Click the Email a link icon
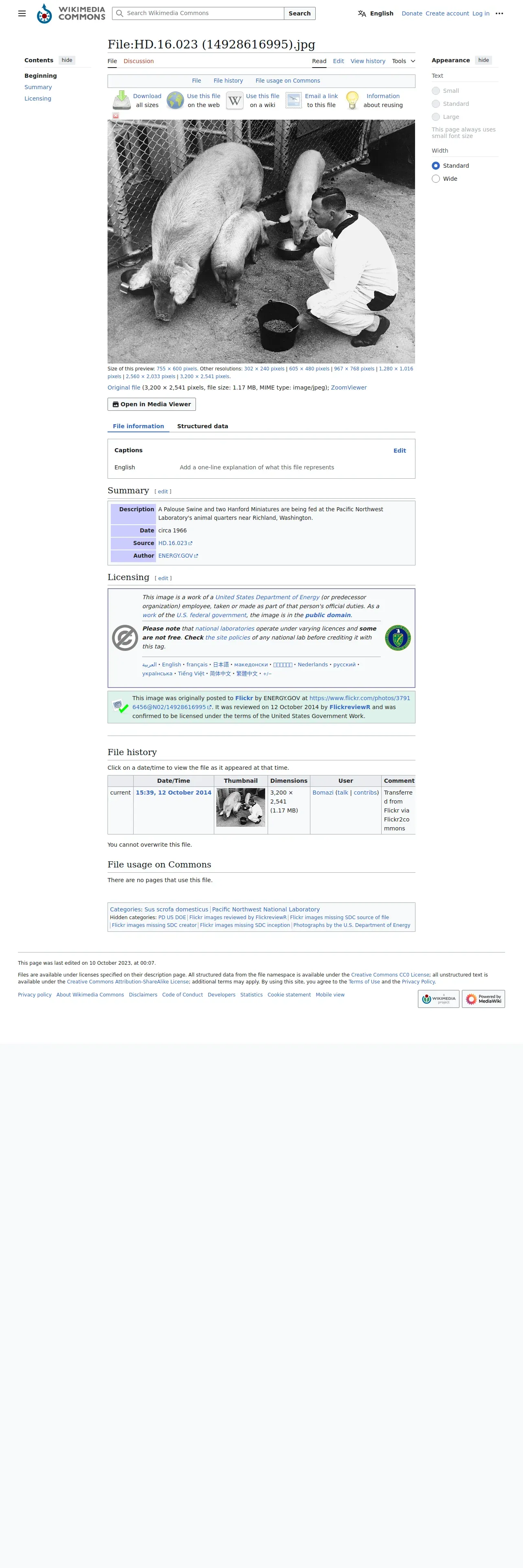This screenshot has width=523, height=1568. pyautogui.click(x=293, y=101)
